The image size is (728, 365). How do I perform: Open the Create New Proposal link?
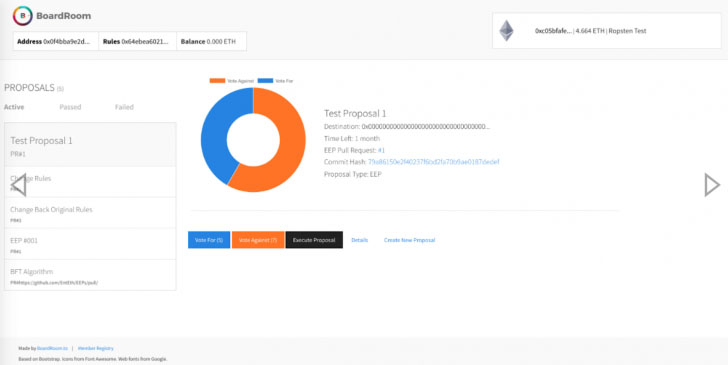(x=409, y=240)
